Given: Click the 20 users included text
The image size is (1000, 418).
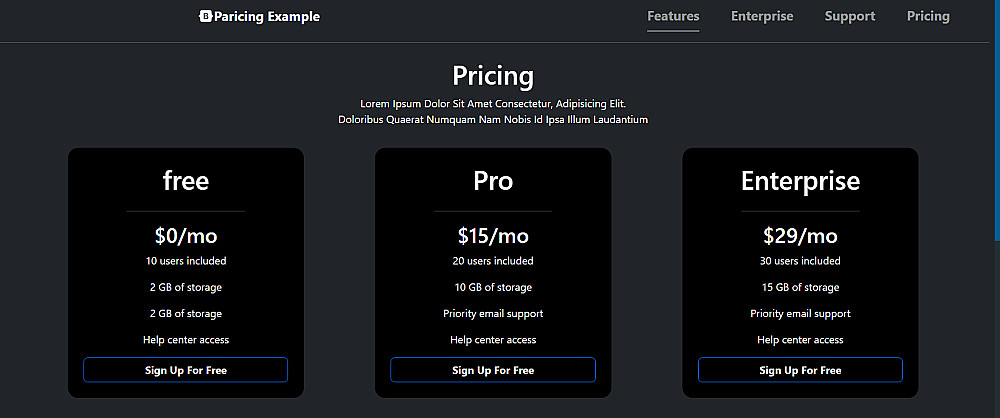Looking at the screenshot, I should click(493, 261).
